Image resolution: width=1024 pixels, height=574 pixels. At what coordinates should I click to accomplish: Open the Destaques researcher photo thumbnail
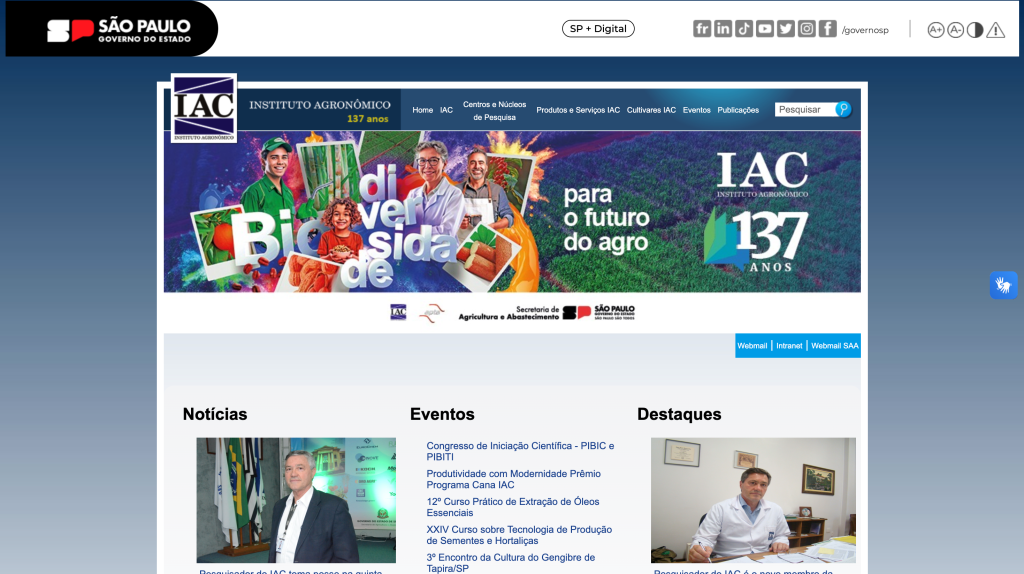coord(753,500)
